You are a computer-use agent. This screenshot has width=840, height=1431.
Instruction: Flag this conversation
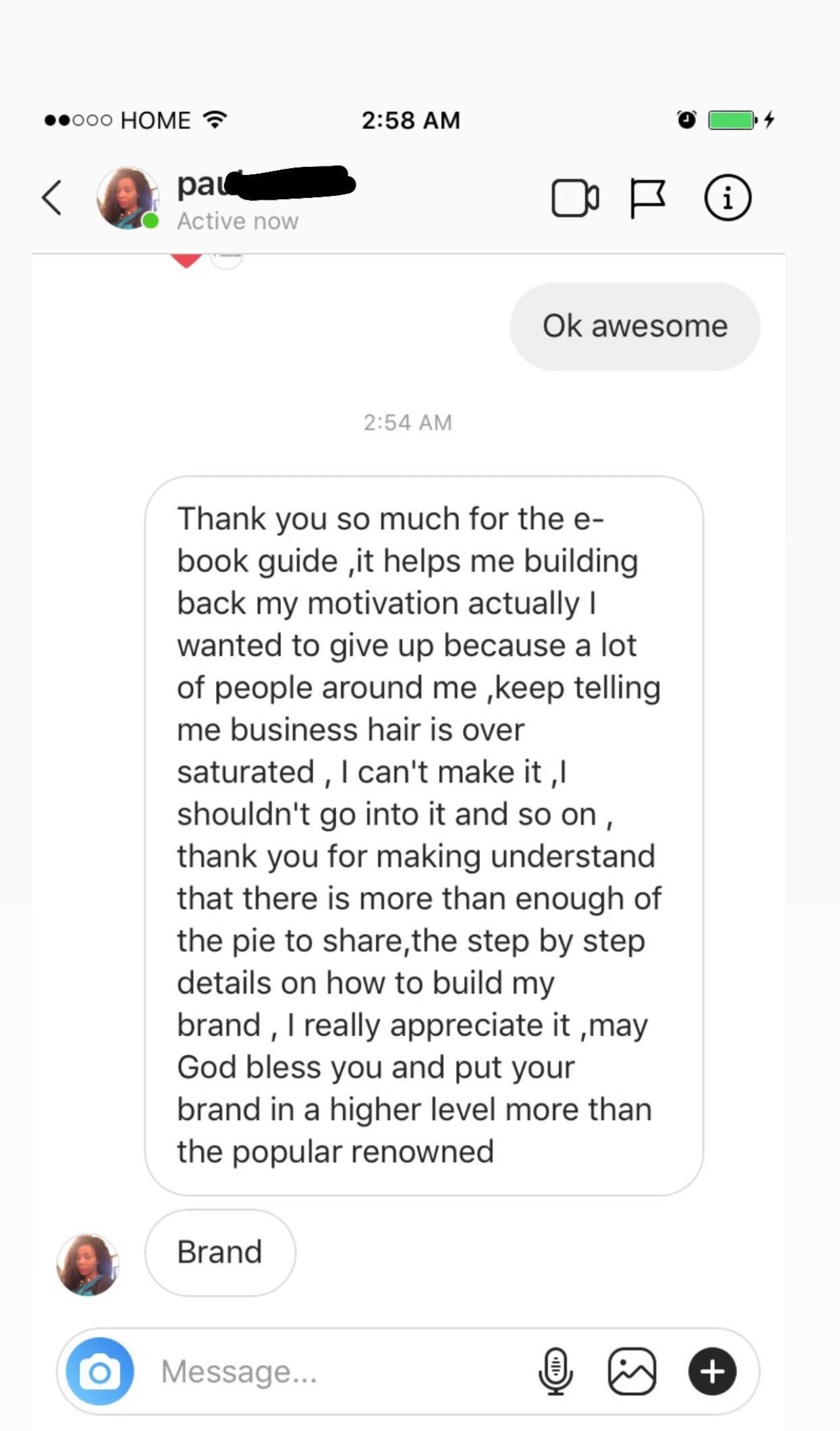647,198
